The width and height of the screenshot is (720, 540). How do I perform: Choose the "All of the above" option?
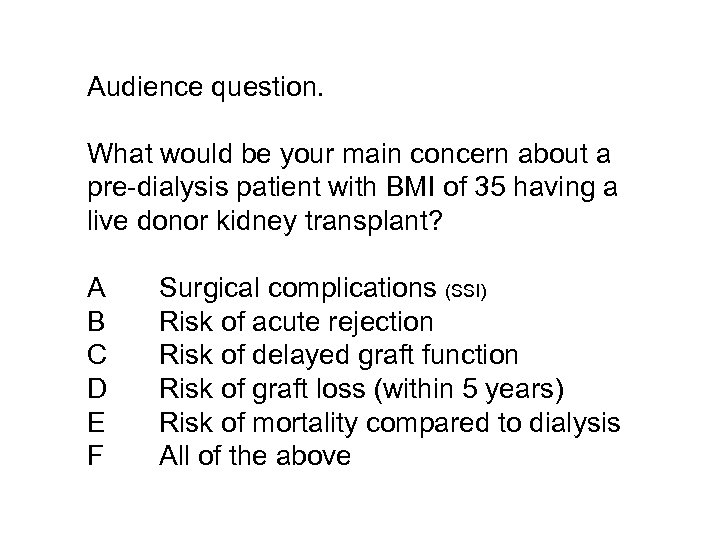coord(255,457)
